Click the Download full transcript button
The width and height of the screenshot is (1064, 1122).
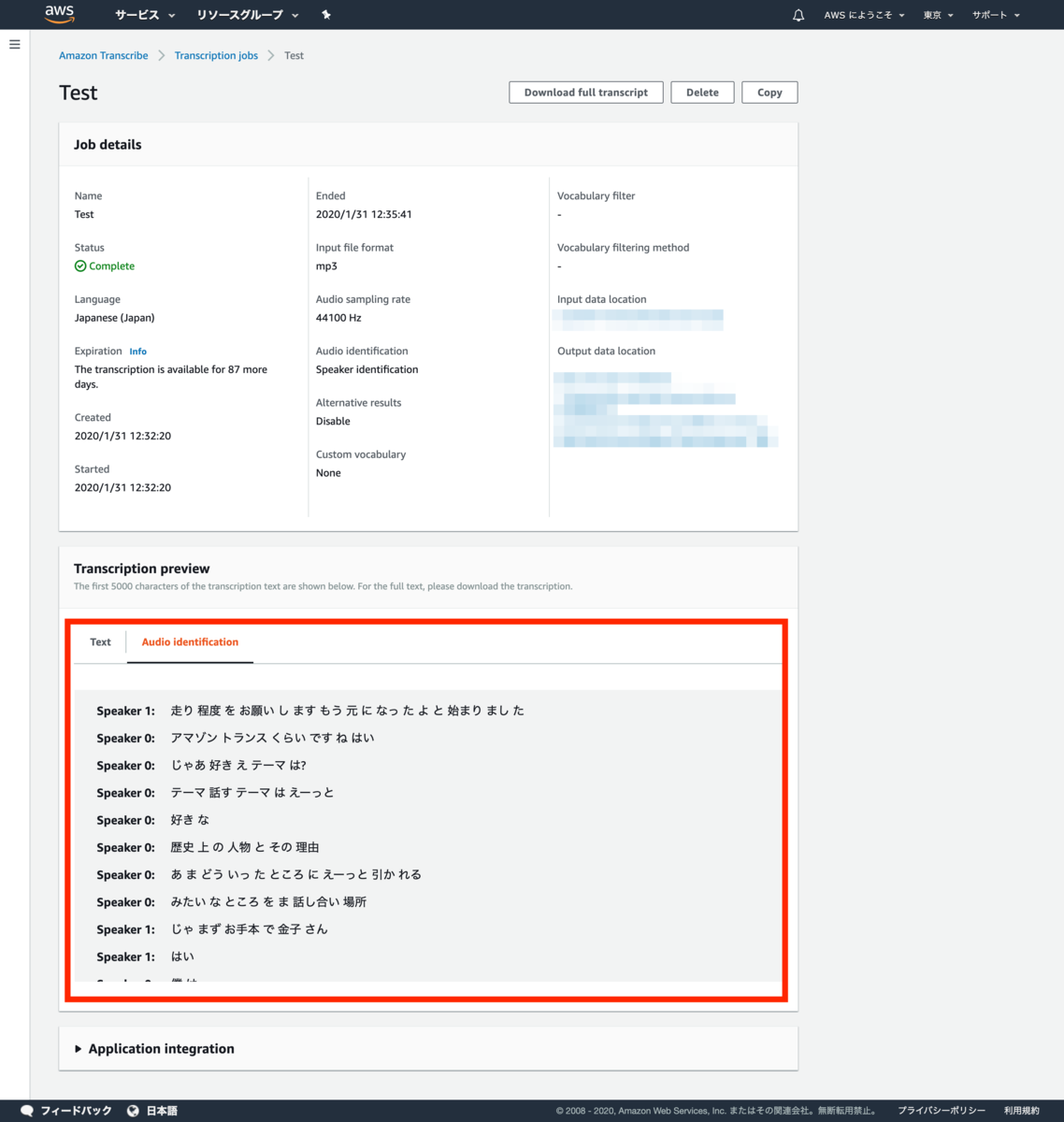pyautogui.click(x=586, y=93)
